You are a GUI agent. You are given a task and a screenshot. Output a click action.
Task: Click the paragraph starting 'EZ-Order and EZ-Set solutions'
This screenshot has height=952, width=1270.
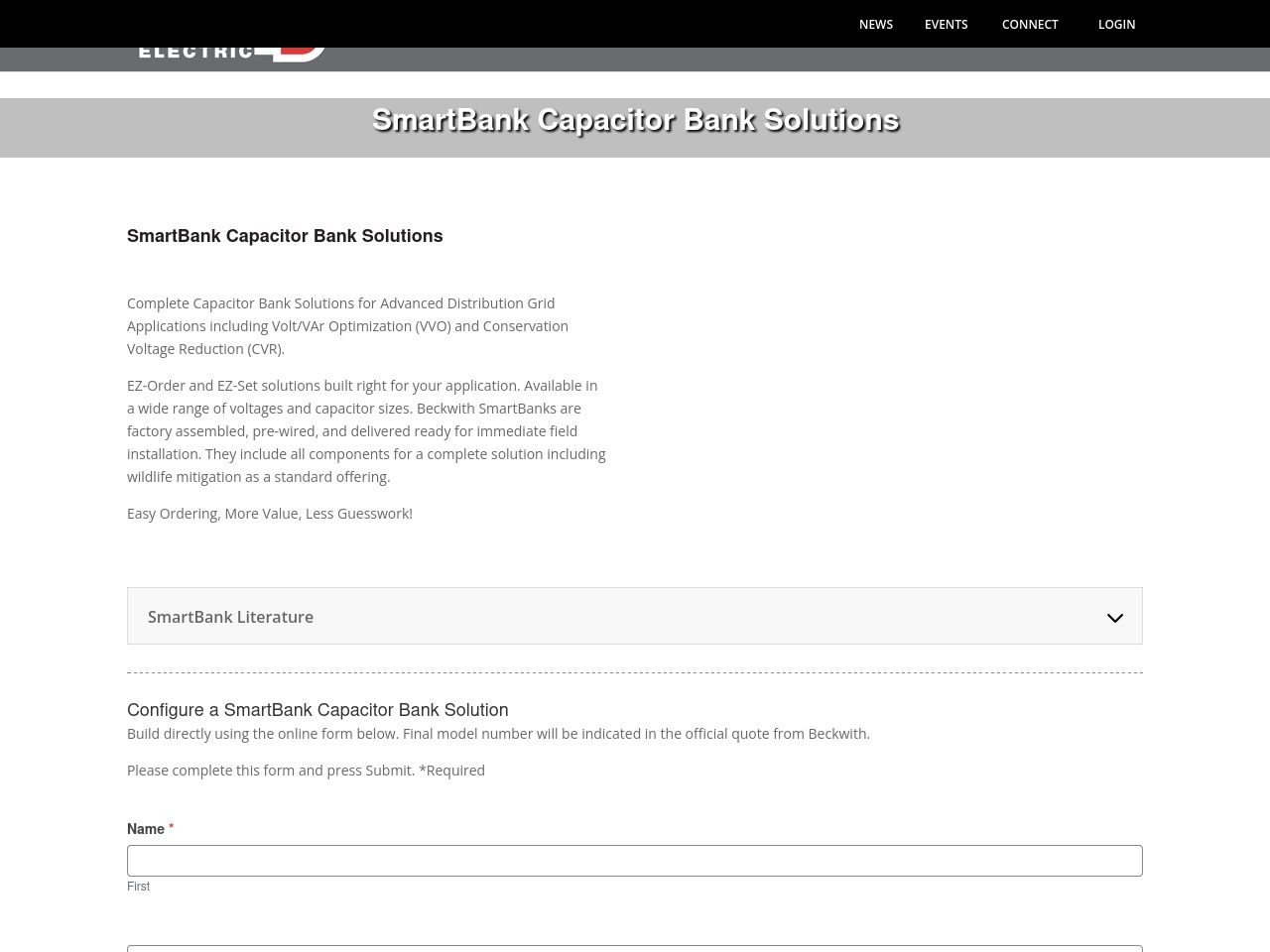click(x=366, y=431)
